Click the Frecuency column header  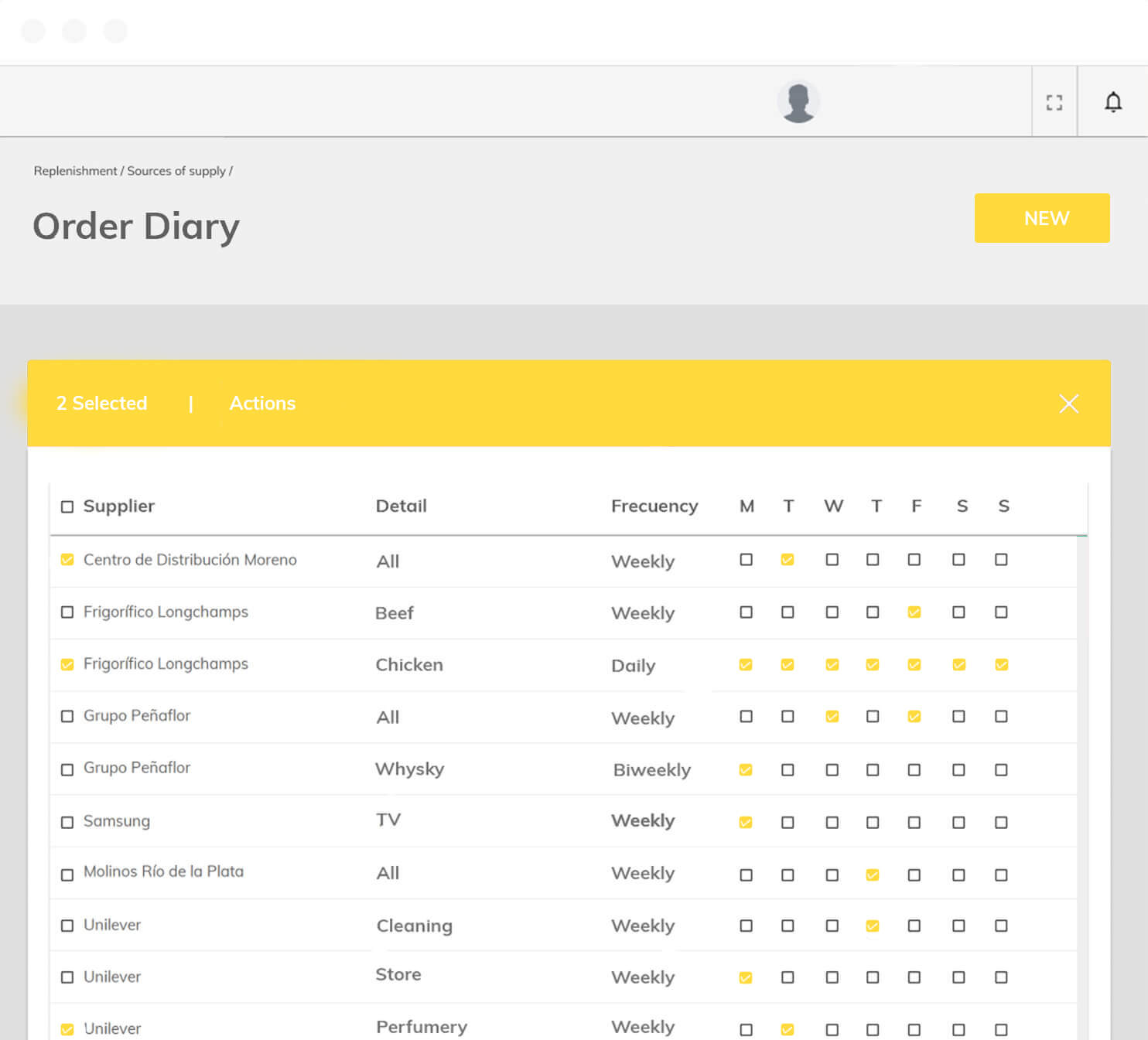(x=654, y=506)
